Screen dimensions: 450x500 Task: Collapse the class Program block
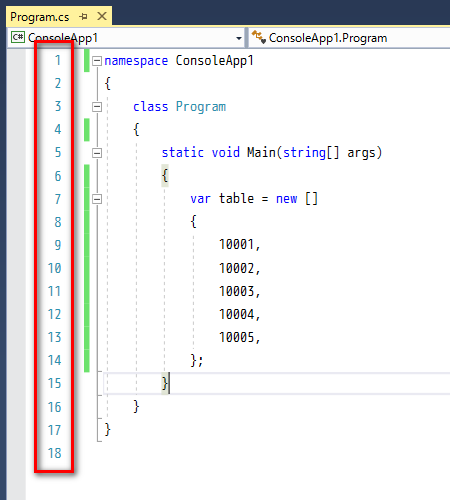coord(97,107)
